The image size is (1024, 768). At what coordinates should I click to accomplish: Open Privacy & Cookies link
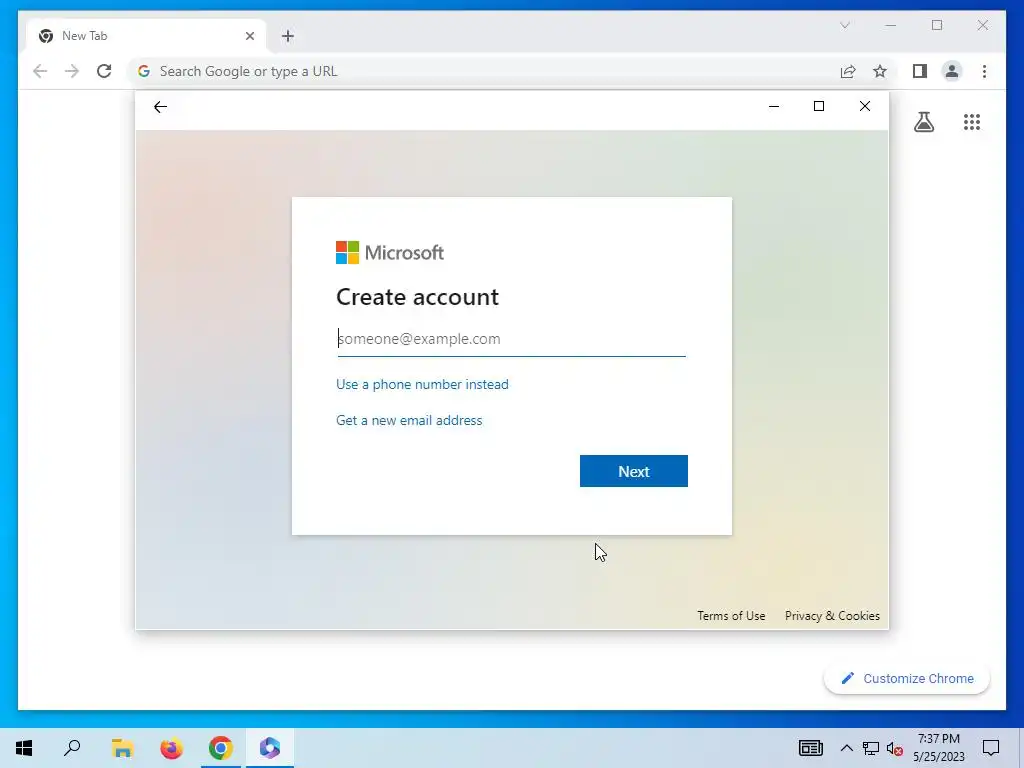(x=832, y=616)
